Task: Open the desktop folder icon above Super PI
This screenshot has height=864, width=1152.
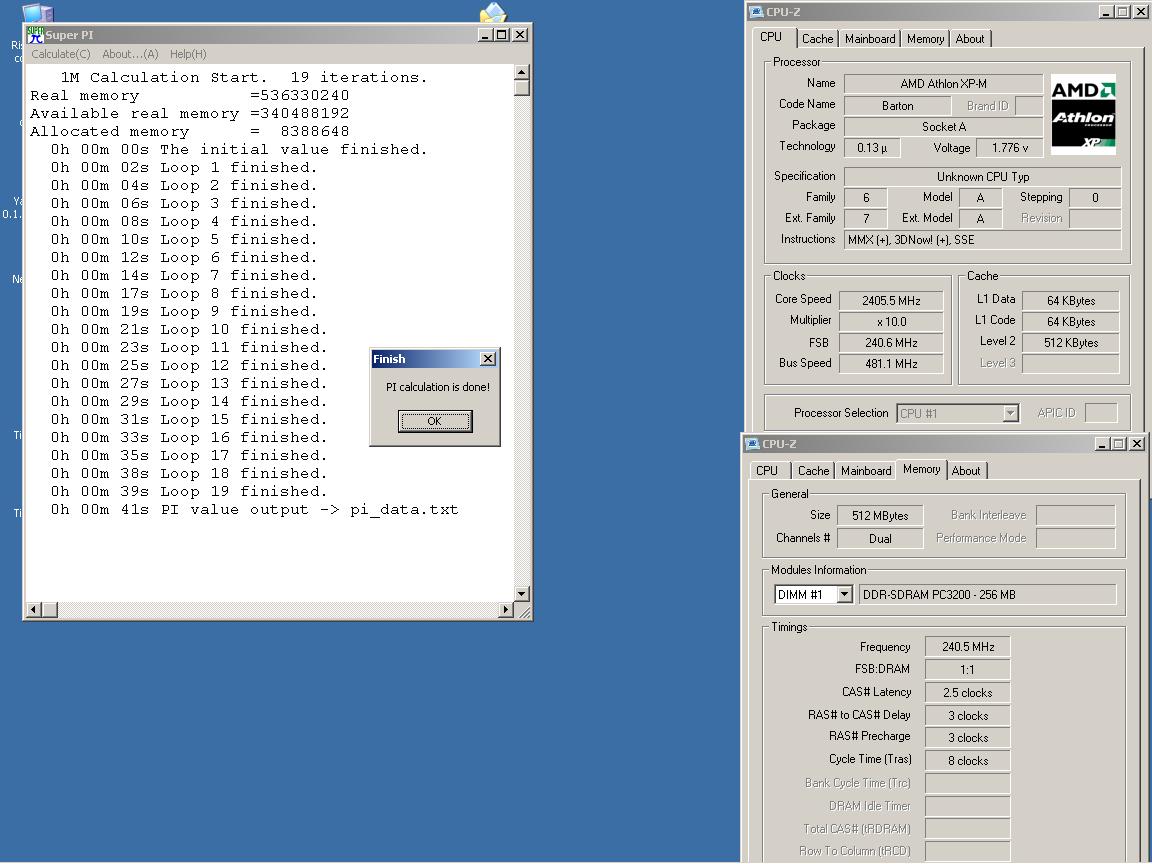Action: coord(493,12)
